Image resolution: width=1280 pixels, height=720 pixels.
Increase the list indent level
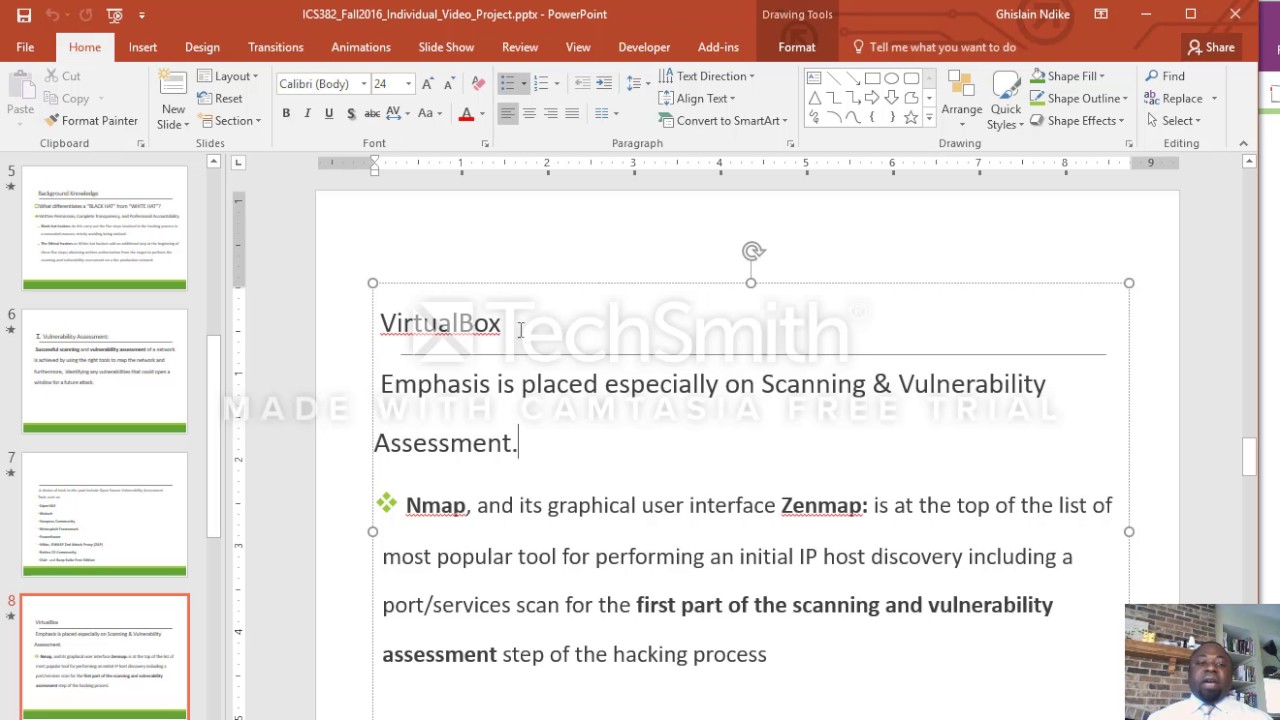(604, 84)
